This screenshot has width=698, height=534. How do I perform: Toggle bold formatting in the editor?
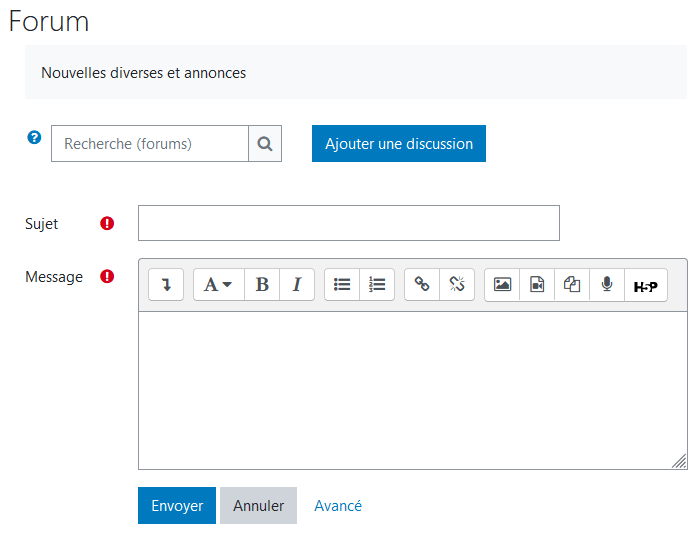click(x=262, y=285)
